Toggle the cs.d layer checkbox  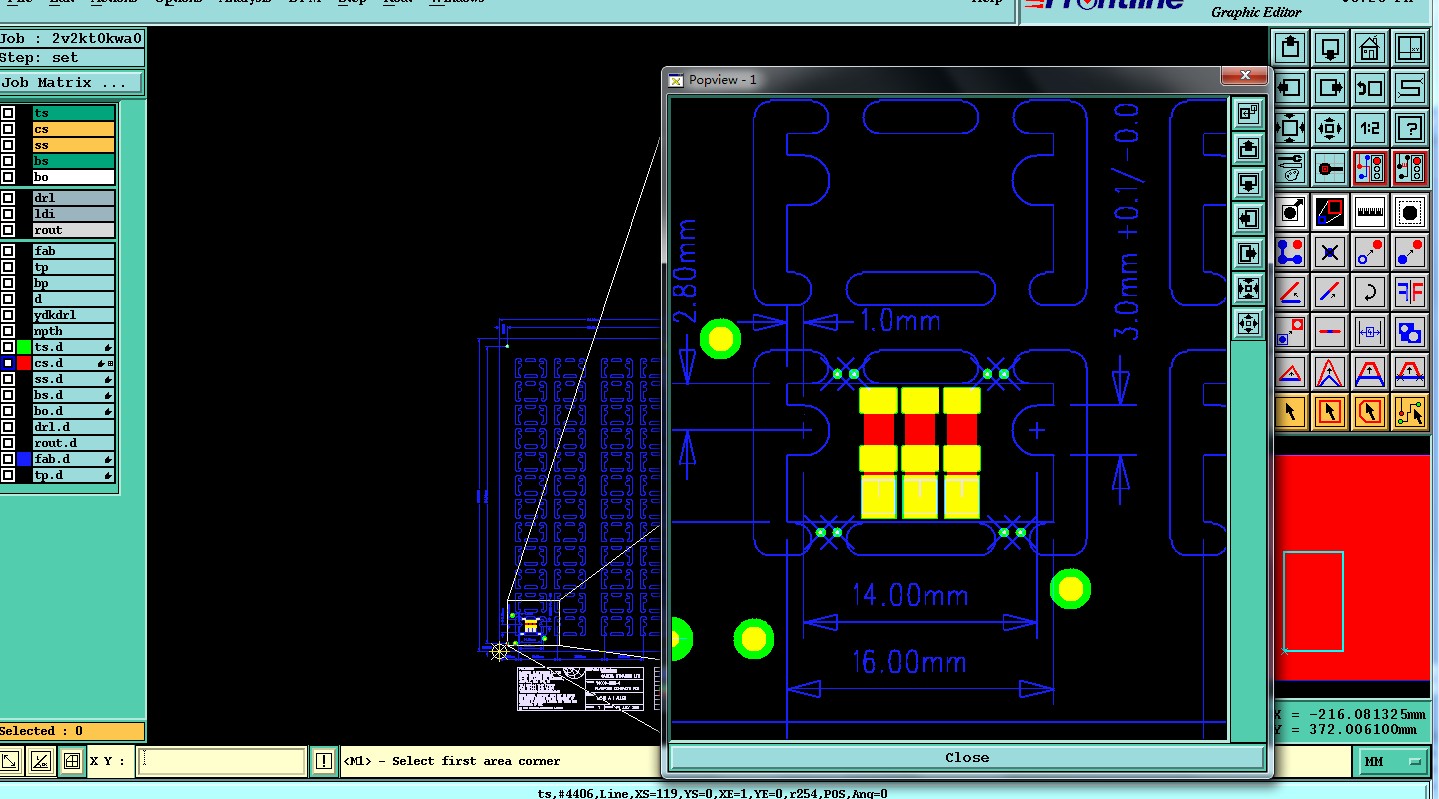[x=8, y=363]
